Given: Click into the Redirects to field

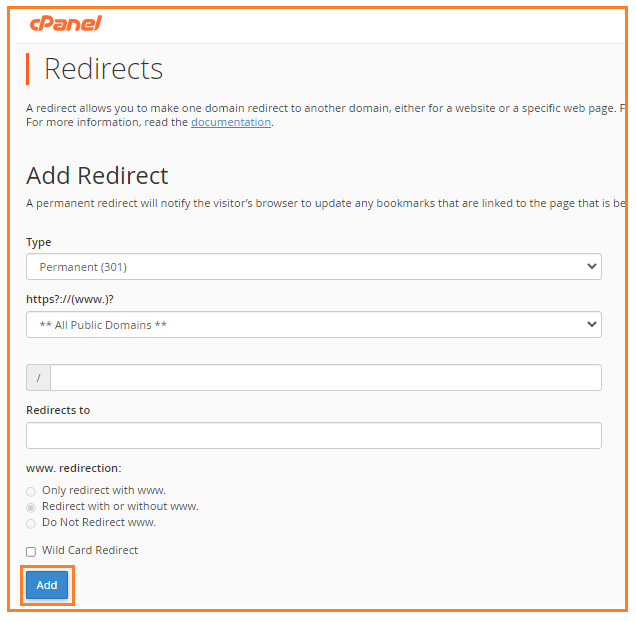Looking at the screenshot, I should (314, 435).
